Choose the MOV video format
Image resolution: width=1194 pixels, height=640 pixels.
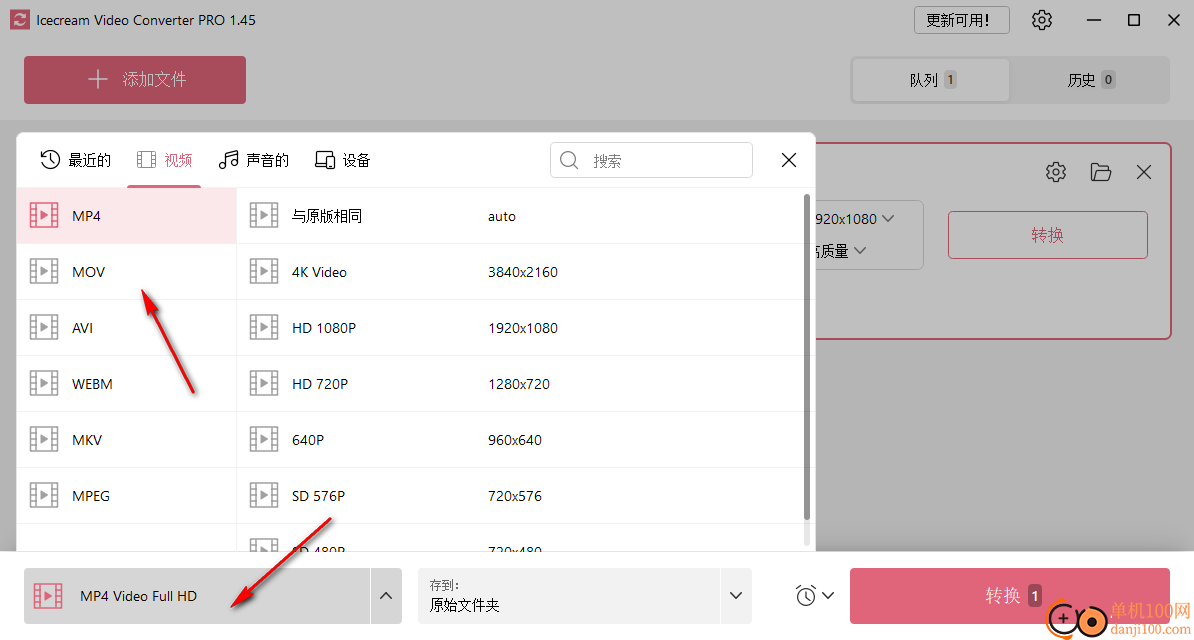tap(126, 271)
